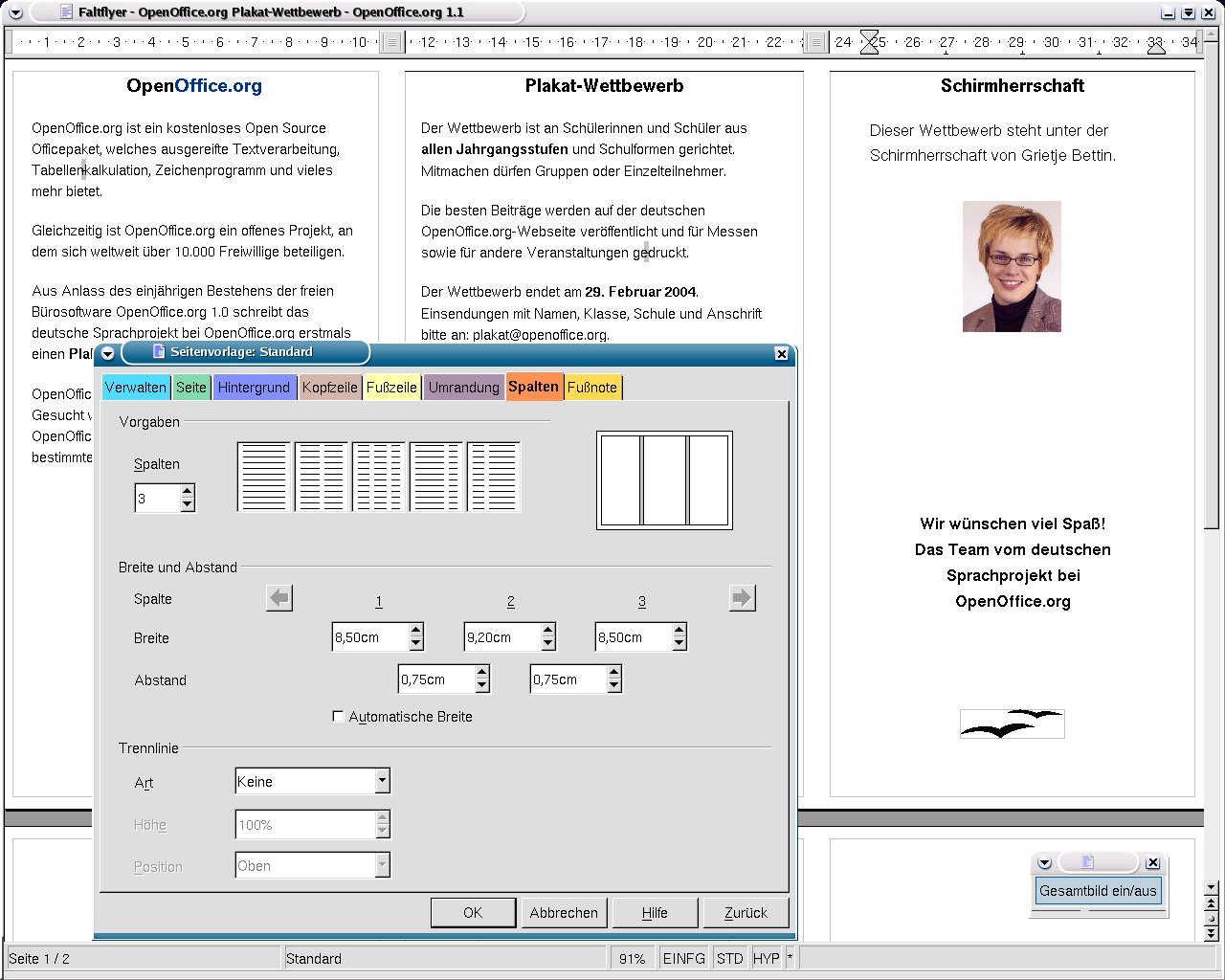This screenshot has height=980, width=1225.
Task: Click the Abbrechen button
Action: (x=564, y=913)
